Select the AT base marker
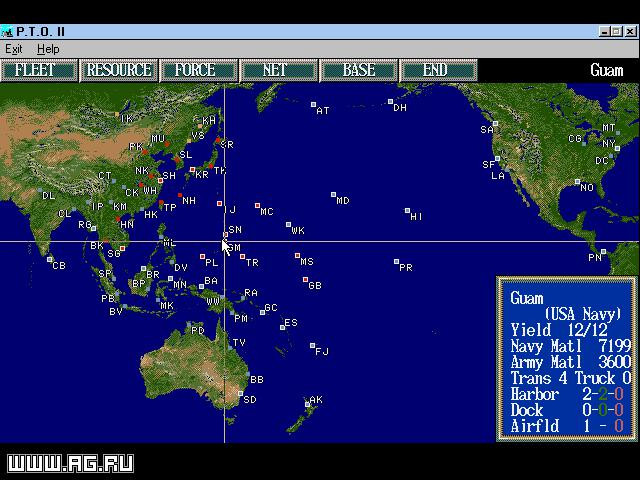The height and width of the screenshot is (480, 640). (313, 105)
